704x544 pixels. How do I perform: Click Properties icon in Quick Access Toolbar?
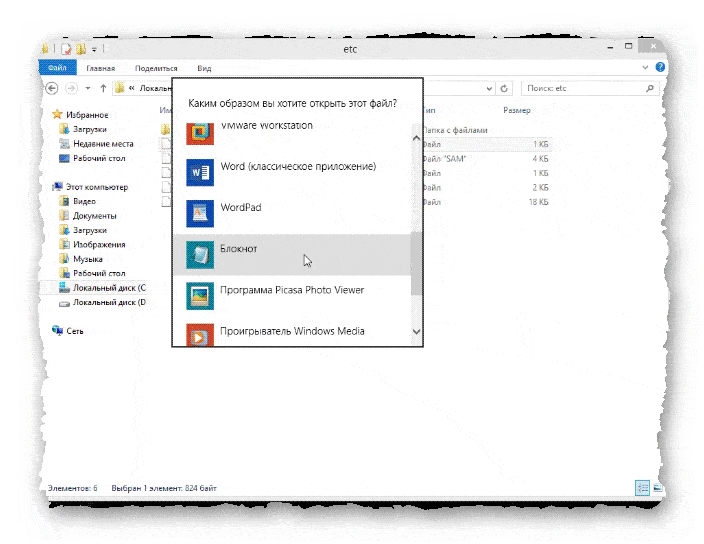66,49
